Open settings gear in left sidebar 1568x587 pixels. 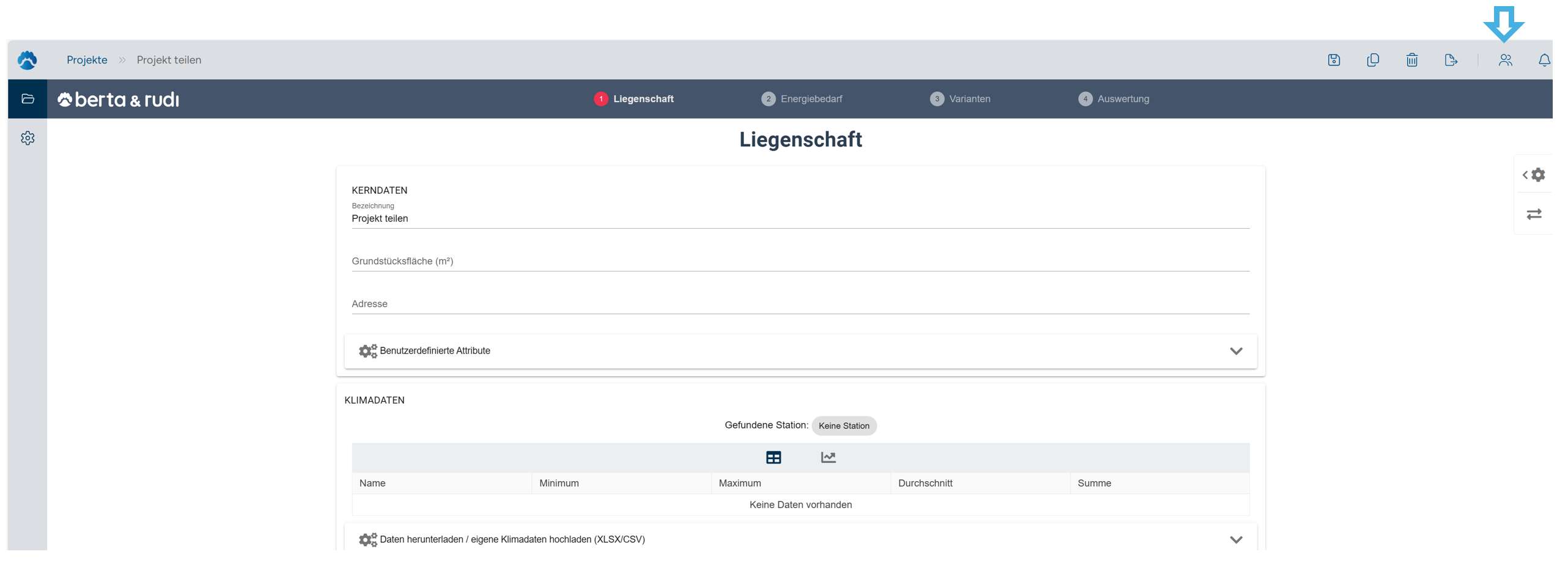tap(28, 138)
